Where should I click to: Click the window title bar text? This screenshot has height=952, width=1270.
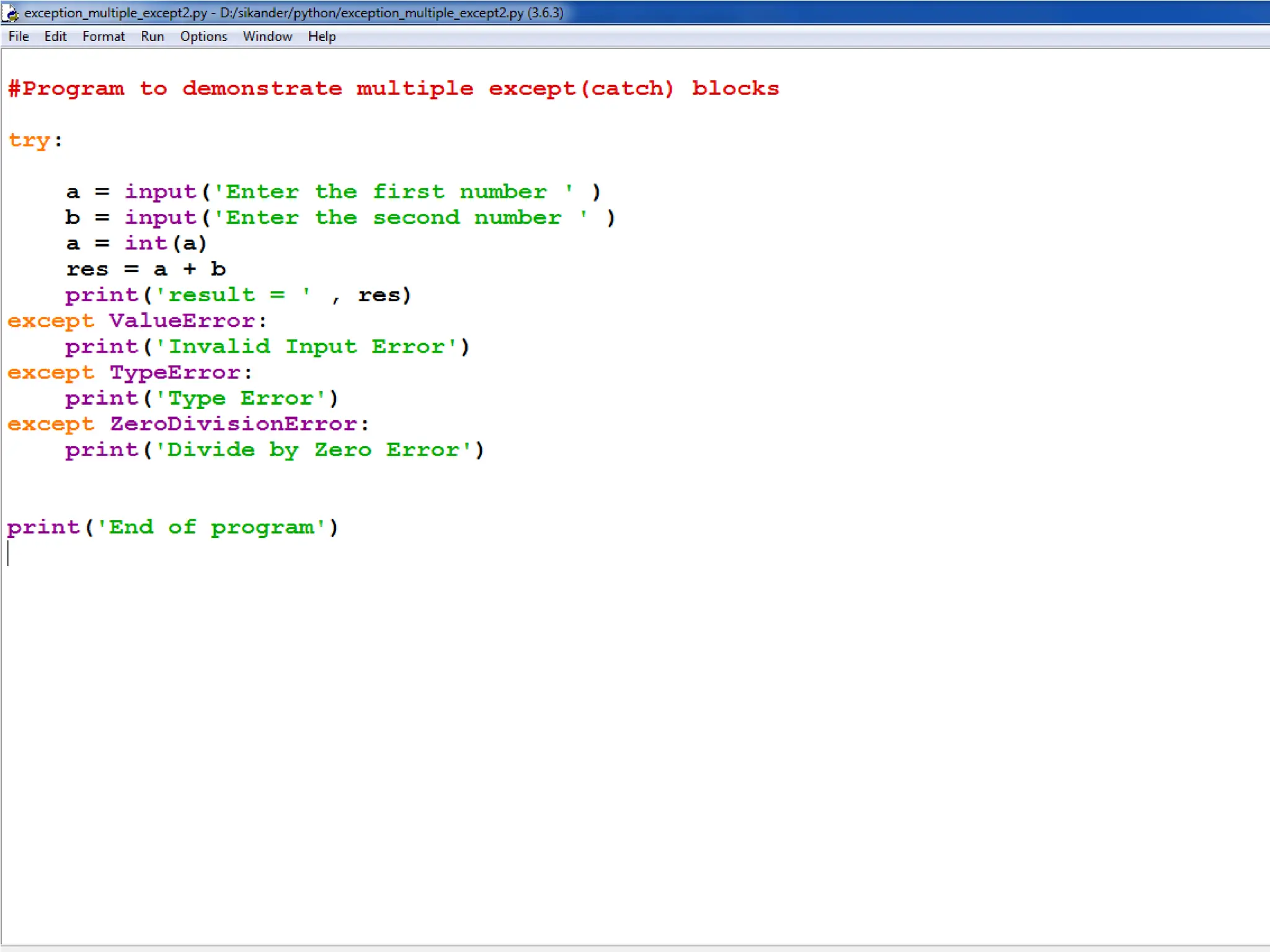point(294,12)
